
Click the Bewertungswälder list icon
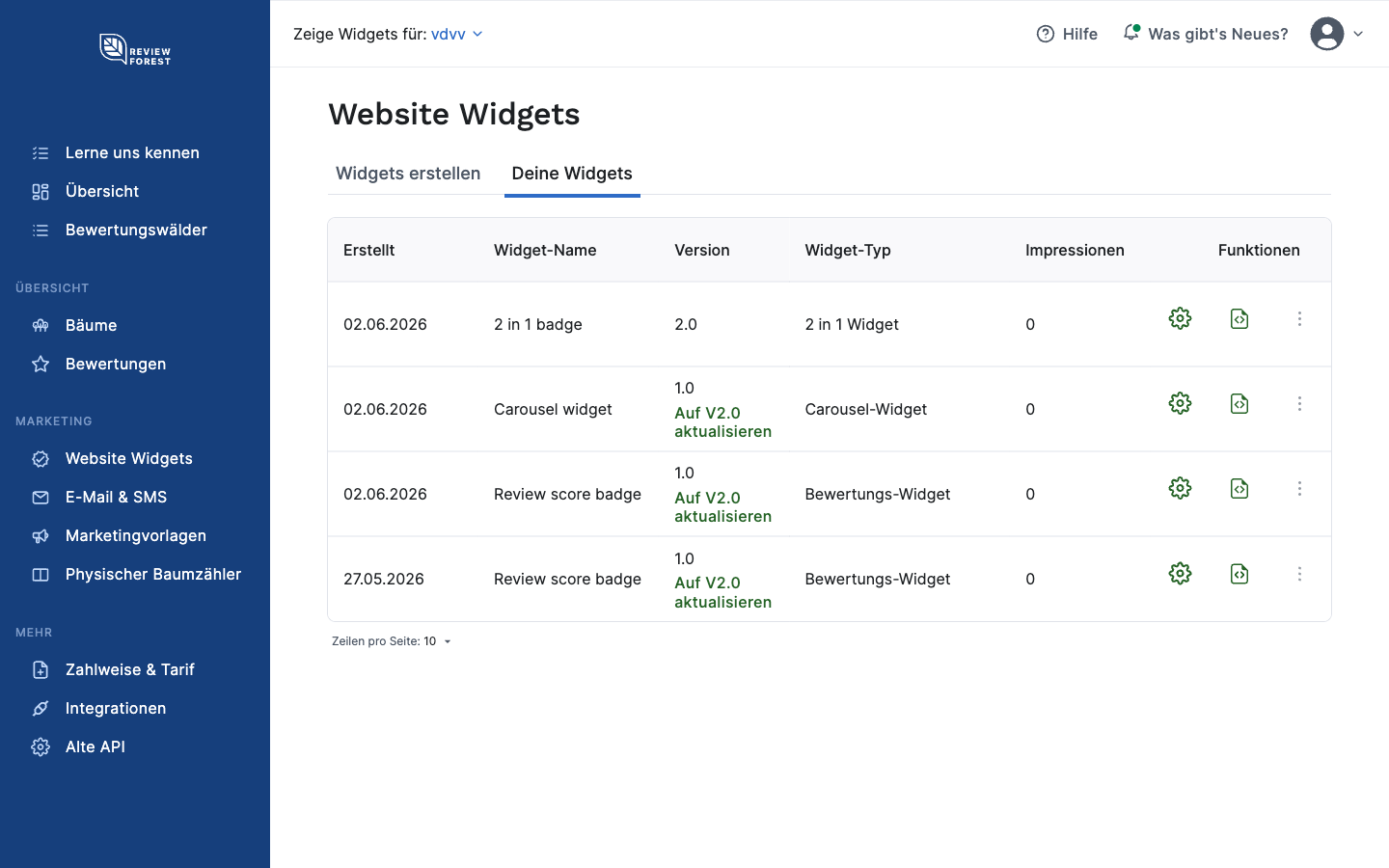(41, 231)
